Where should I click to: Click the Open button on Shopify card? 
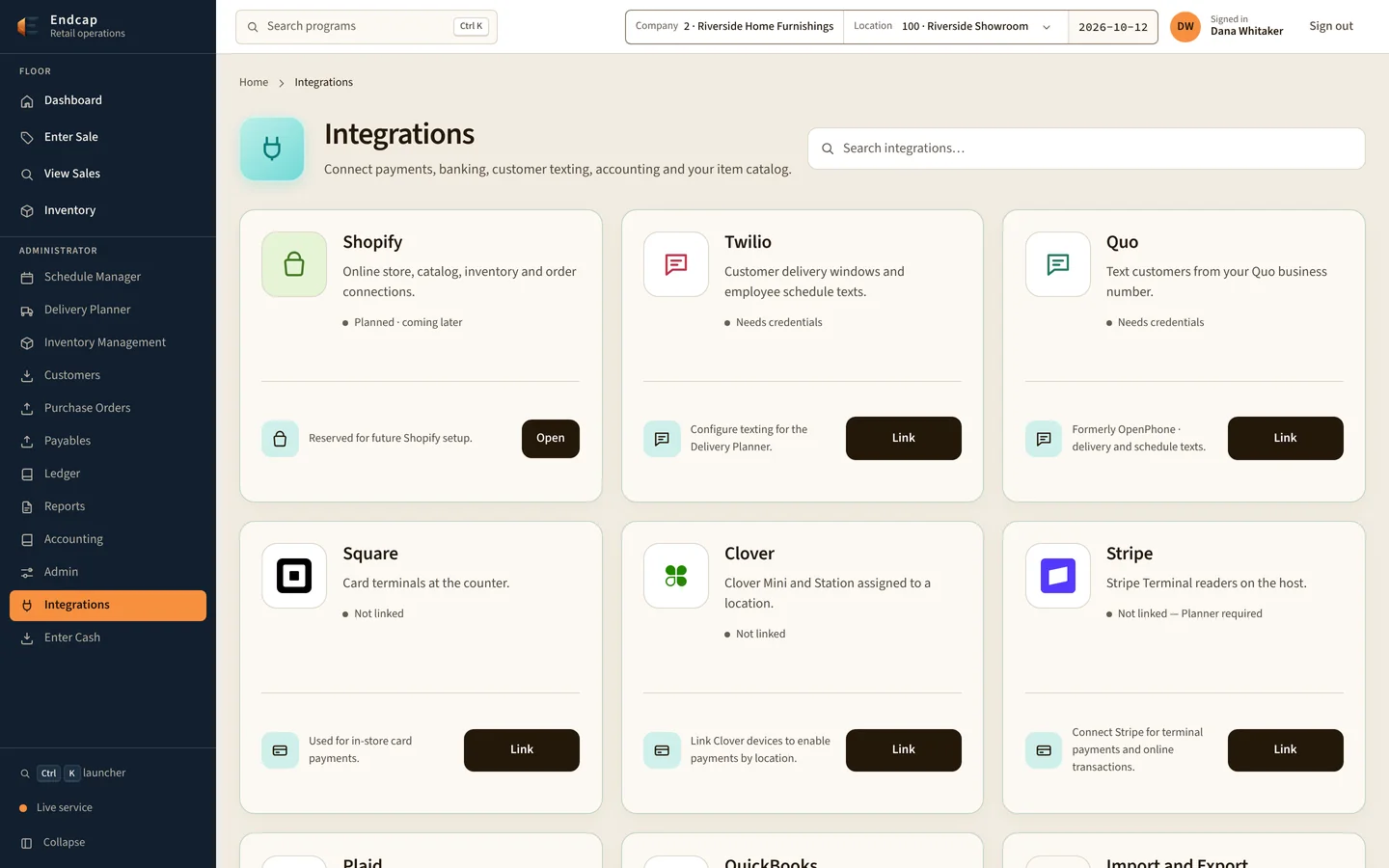click(x=551, y=439)
